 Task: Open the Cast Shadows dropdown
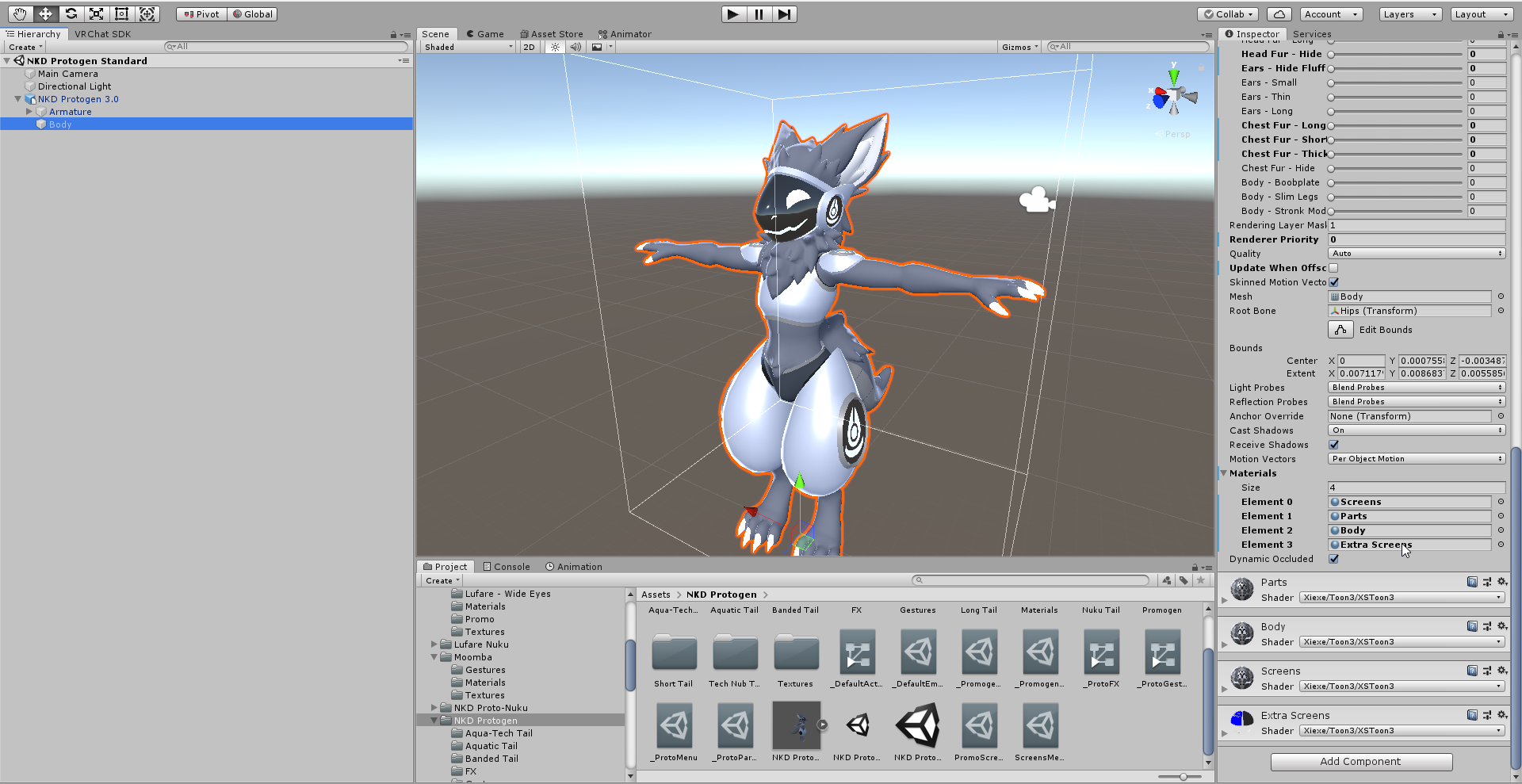[x=1417, y=430]
